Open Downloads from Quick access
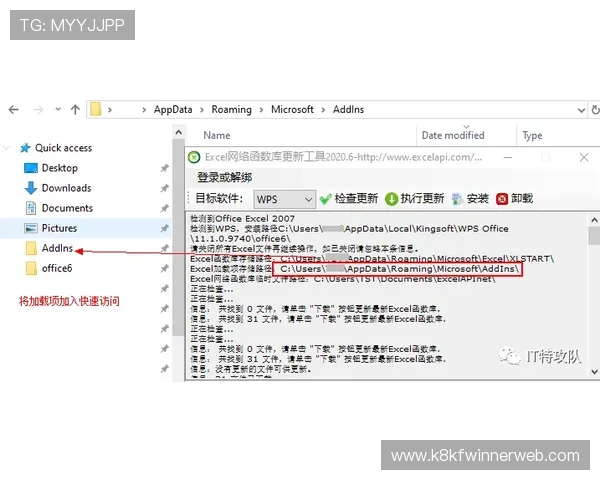This screenshot has height=480, width=600. click(66, 188)
